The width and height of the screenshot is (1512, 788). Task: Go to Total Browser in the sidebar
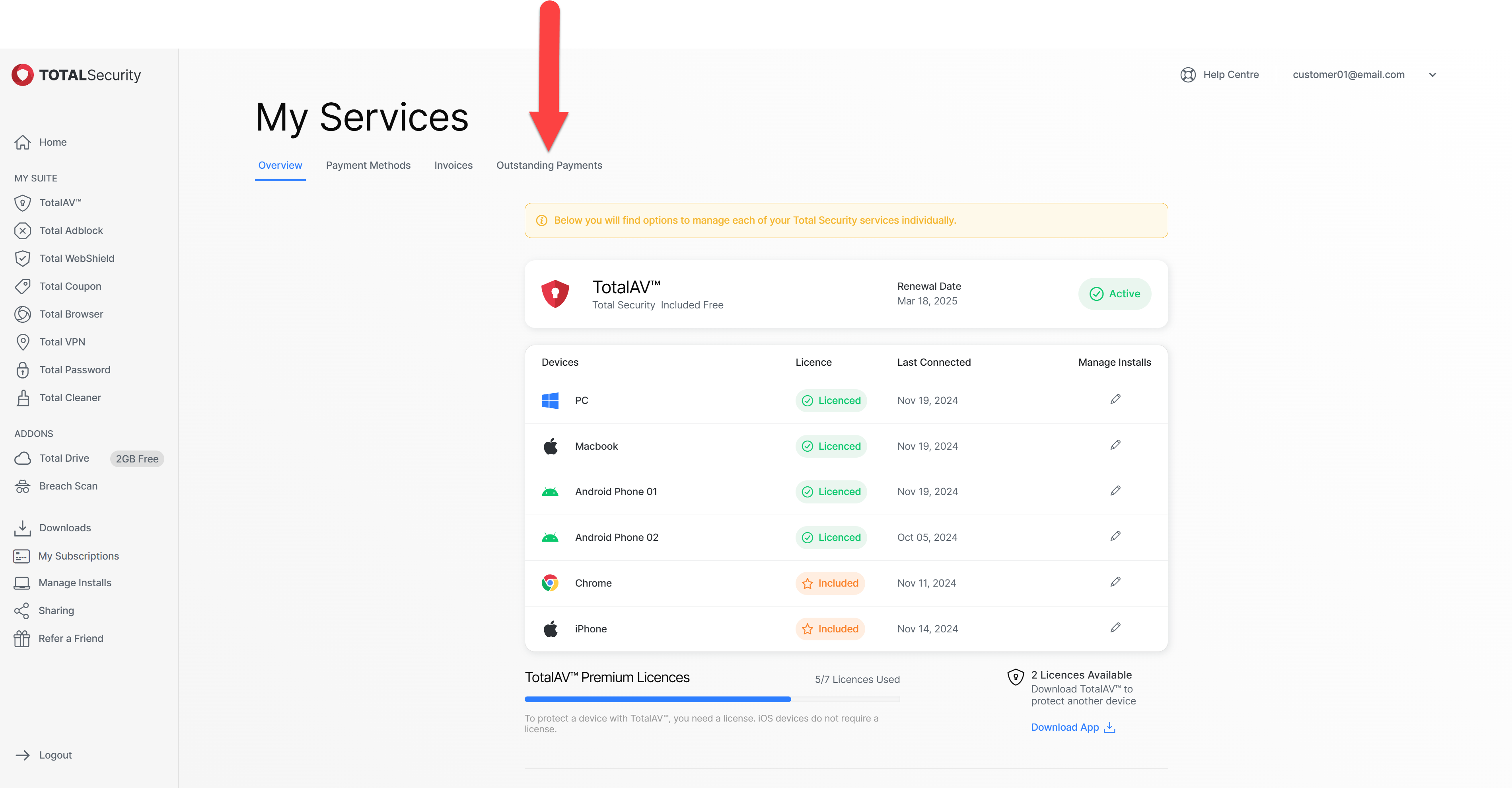70,314
